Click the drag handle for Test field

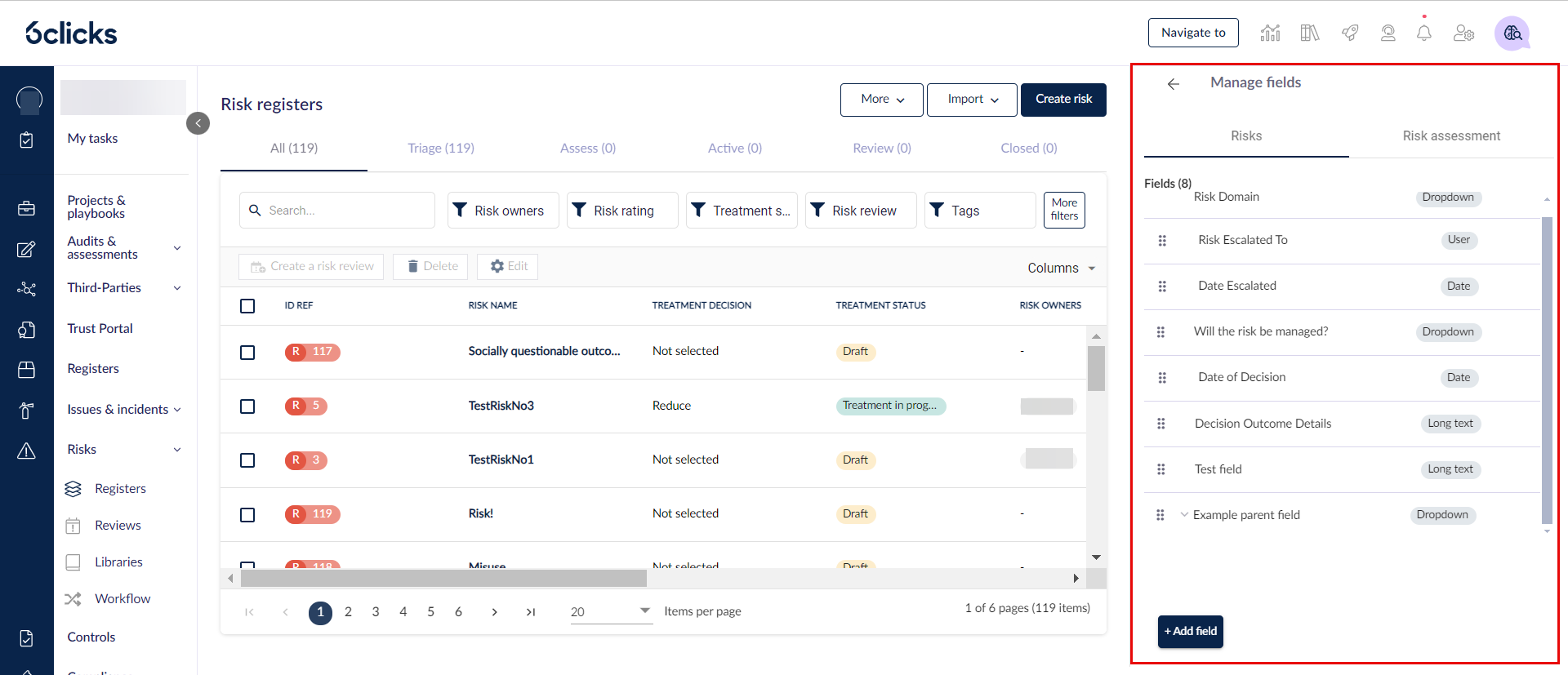(x=1161, y=469)
